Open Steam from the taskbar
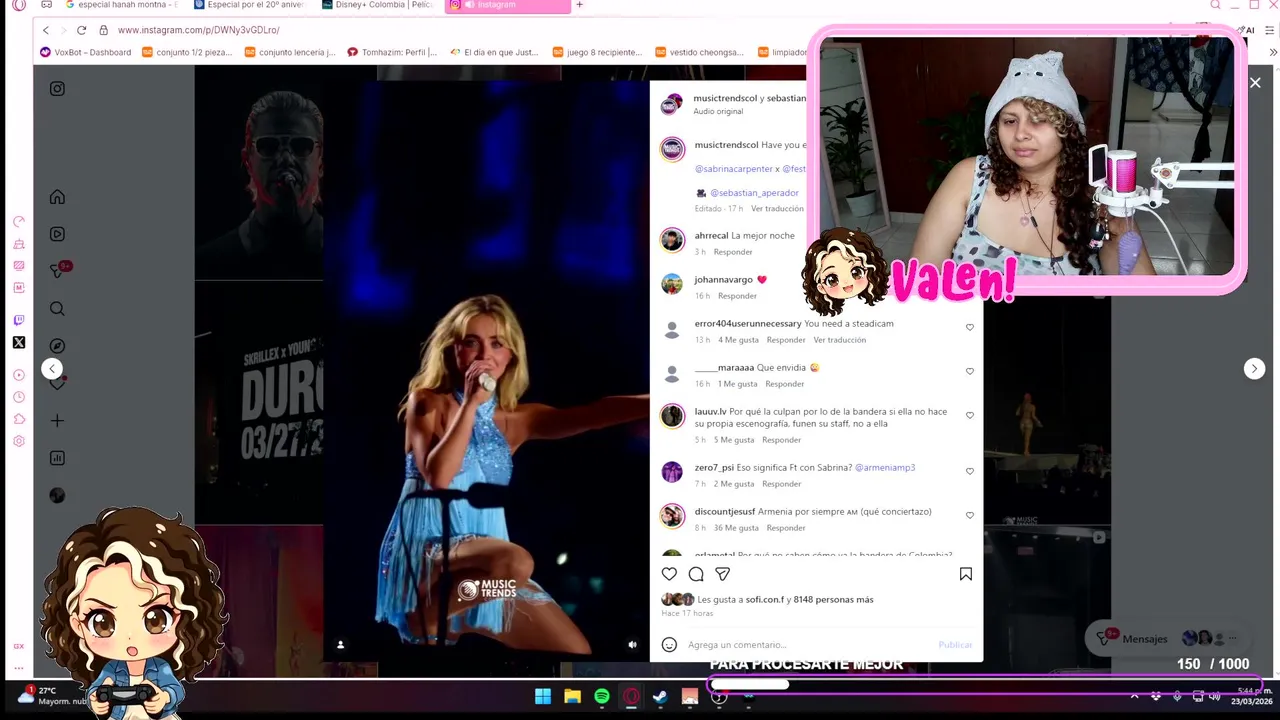 tap(660, 697)
